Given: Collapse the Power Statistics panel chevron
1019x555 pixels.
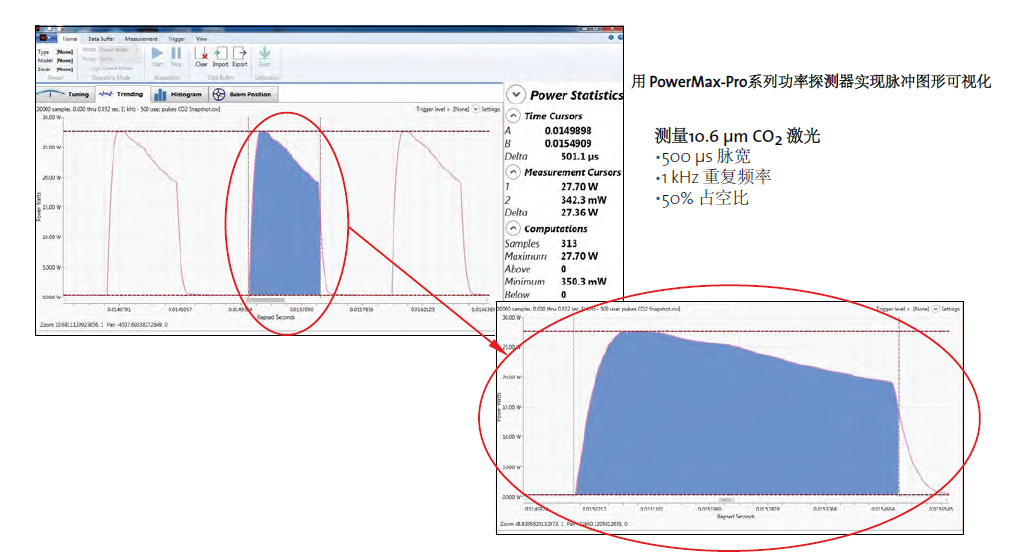Looking at the screenshot, I should click(x=516, y=95).
